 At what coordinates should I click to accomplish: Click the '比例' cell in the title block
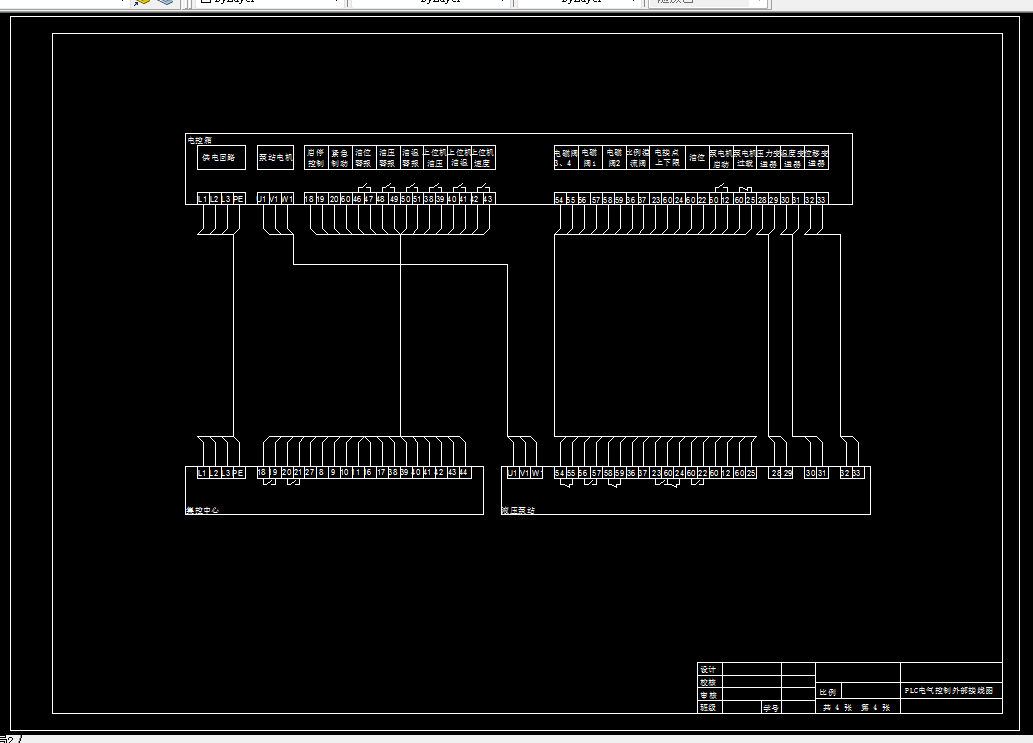pyautogui.click(x=828, y=692)
